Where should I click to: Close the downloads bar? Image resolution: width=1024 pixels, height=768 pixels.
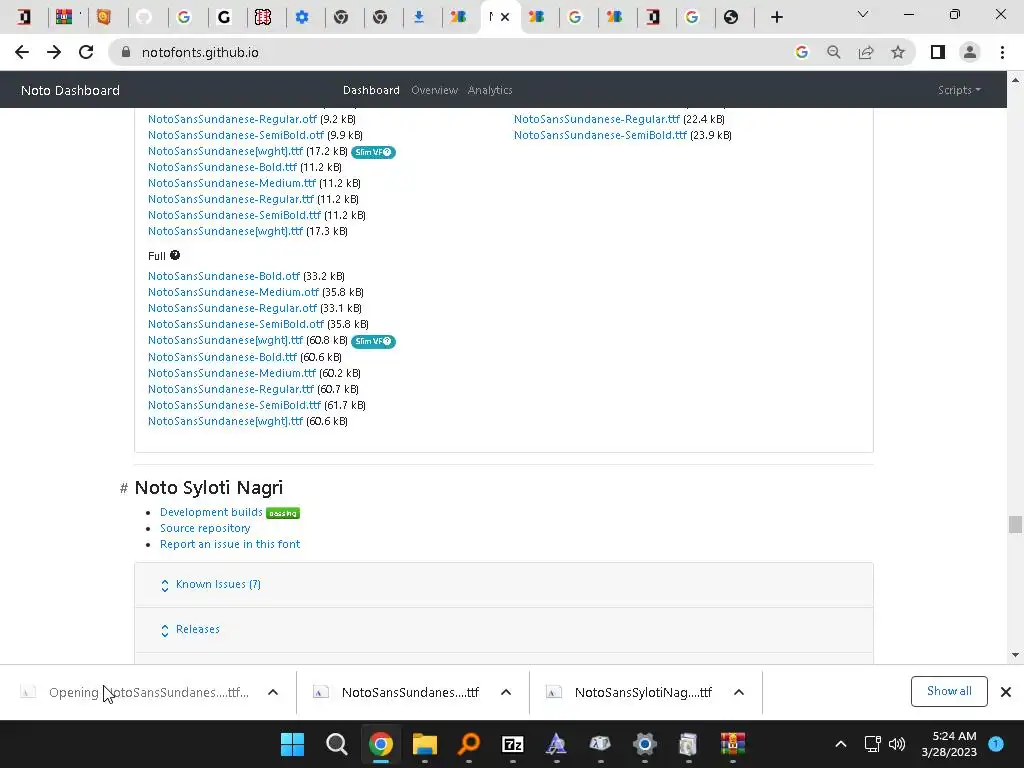1006,692
